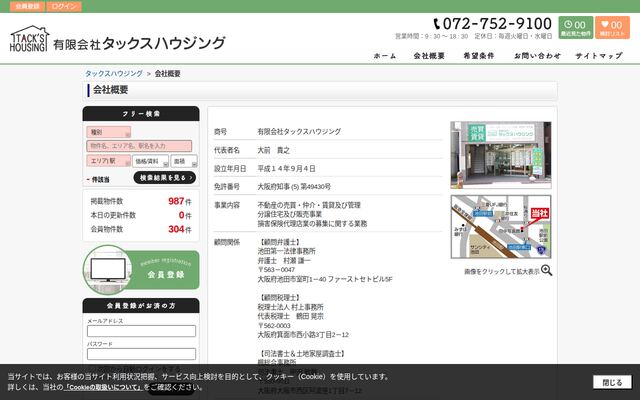Click 掲載物件数 count 987件
Screen dimensions: 640x400
click(180, 201)
